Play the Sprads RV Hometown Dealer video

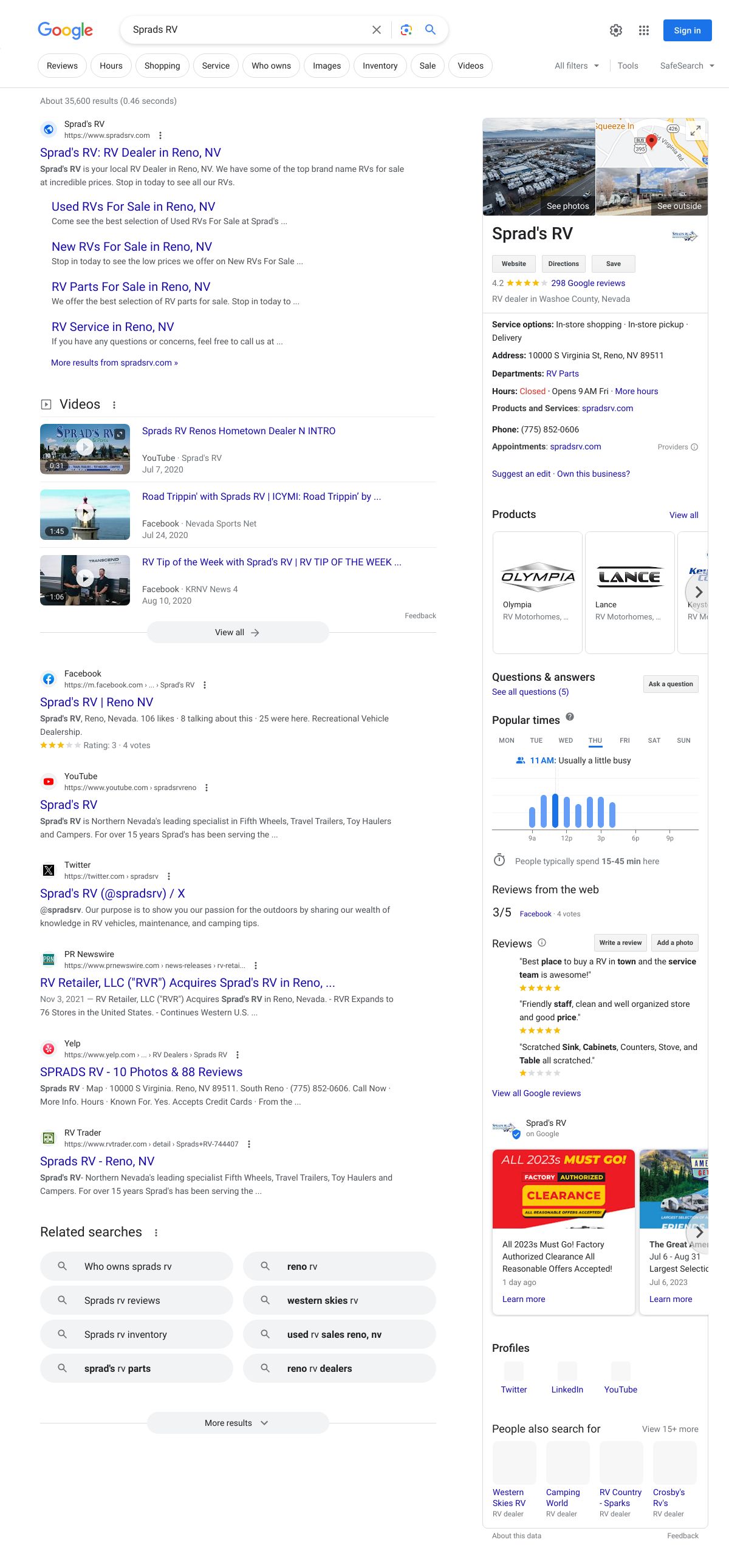click(84, 448)
